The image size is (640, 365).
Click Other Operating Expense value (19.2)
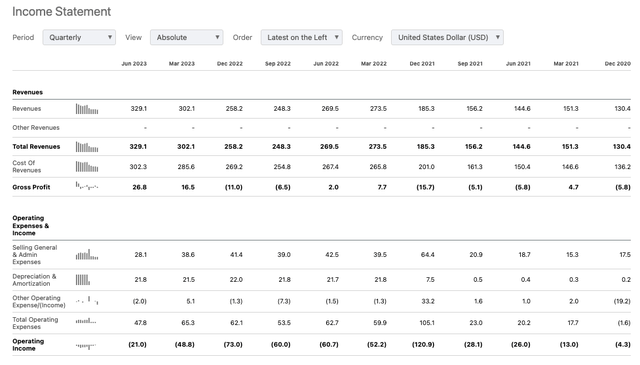[x=622, y=301]
